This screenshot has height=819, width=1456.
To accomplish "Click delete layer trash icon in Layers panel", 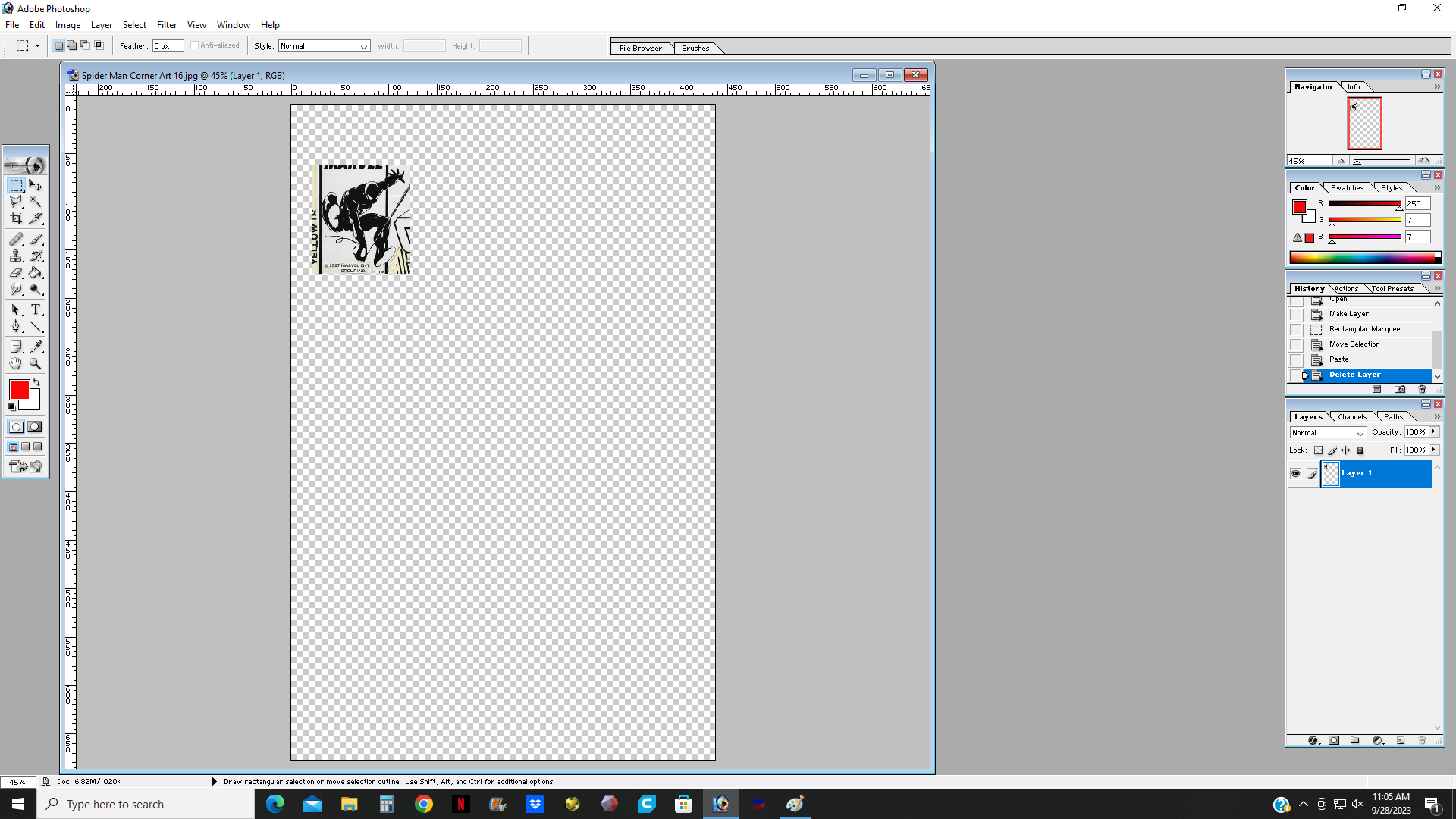I will click(x=1422, y=740).
